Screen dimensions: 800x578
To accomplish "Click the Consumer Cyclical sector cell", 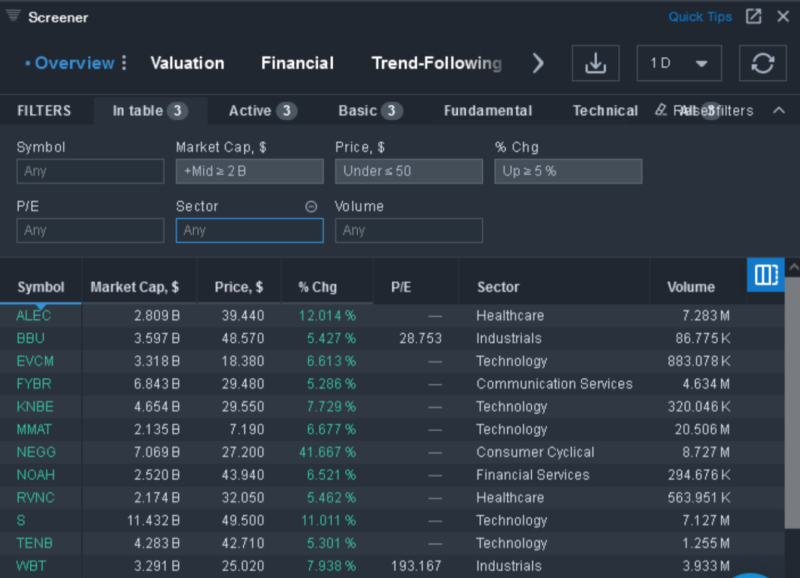I will 535,453.
